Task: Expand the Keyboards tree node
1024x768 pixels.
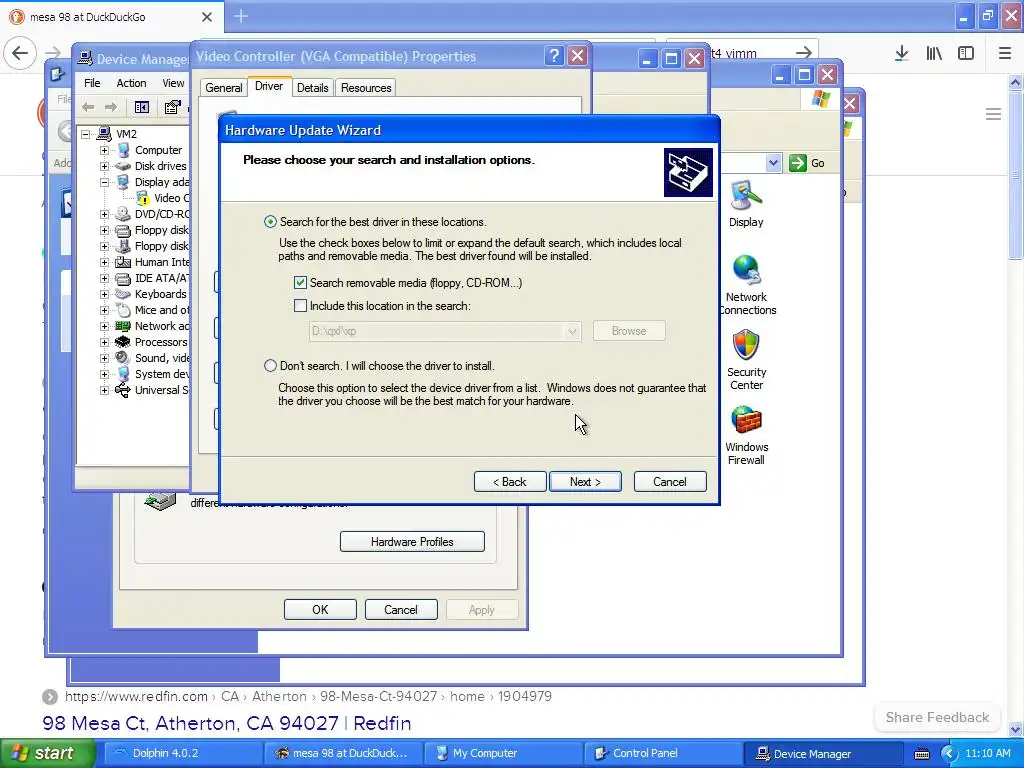Action: (104, 294)
